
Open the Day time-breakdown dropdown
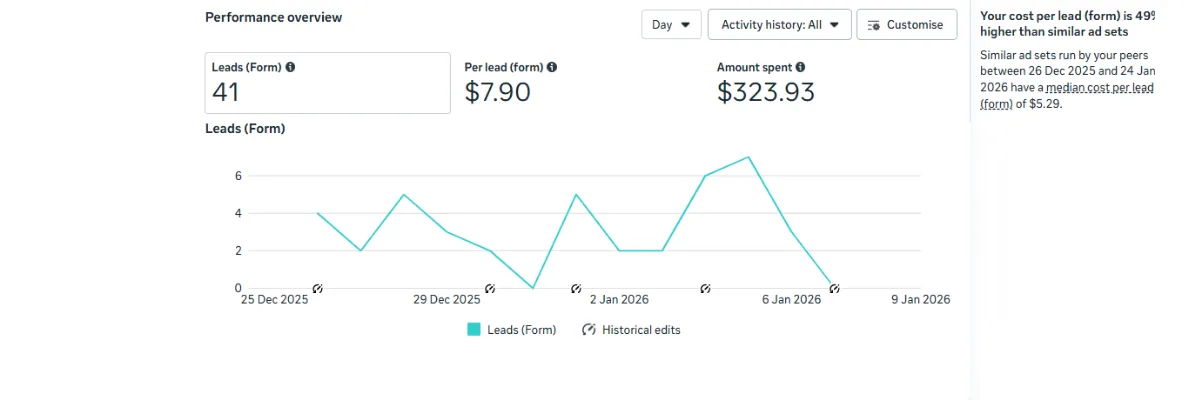point(671,25)
